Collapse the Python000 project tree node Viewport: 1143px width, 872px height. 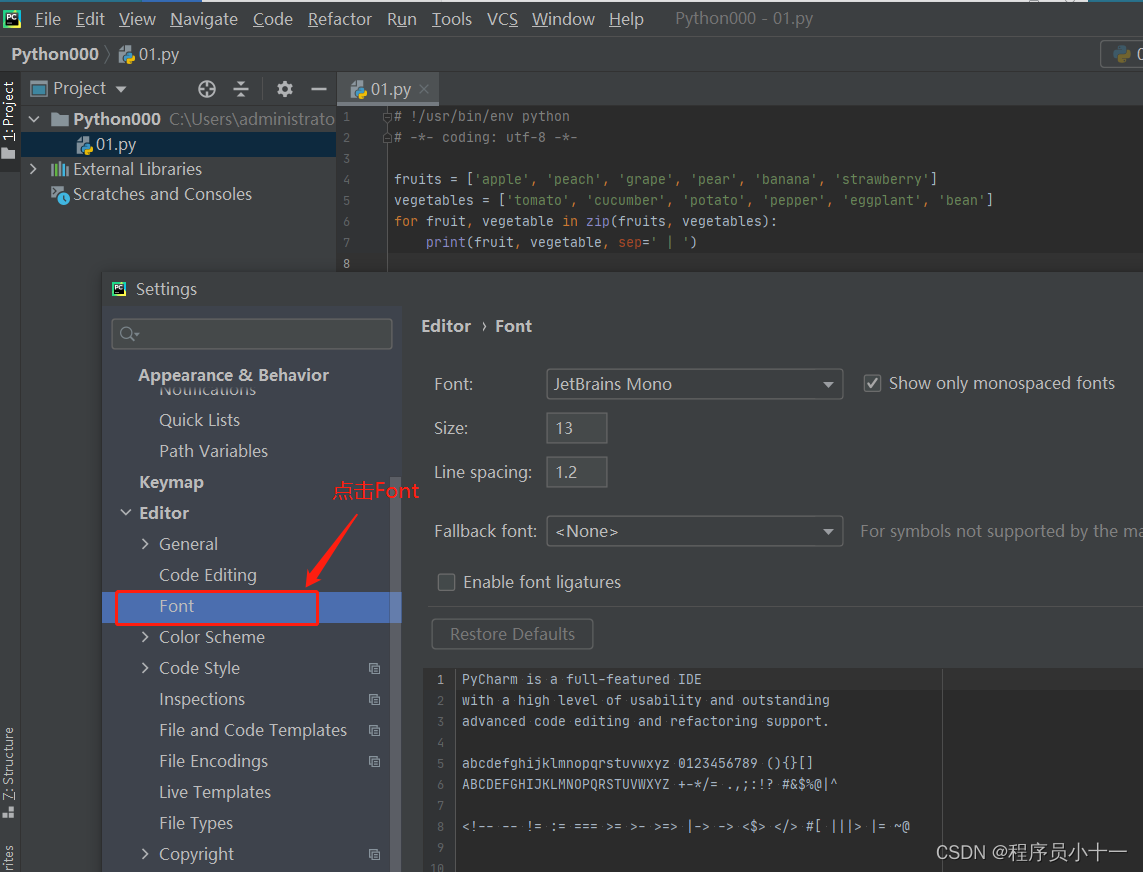pos(34,119)
